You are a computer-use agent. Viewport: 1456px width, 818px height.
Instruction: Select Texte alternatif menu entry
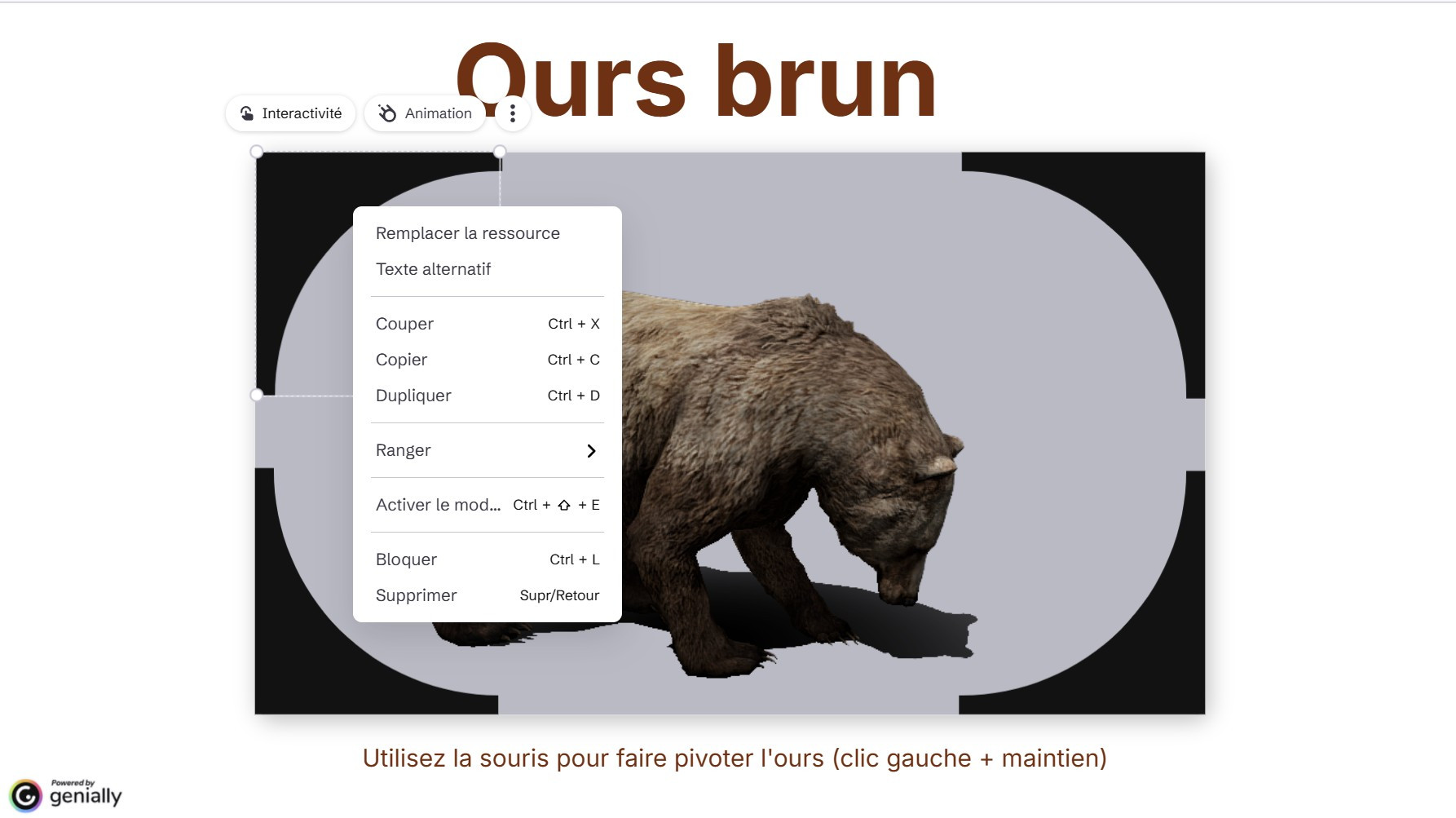click(x=487, y=269)
